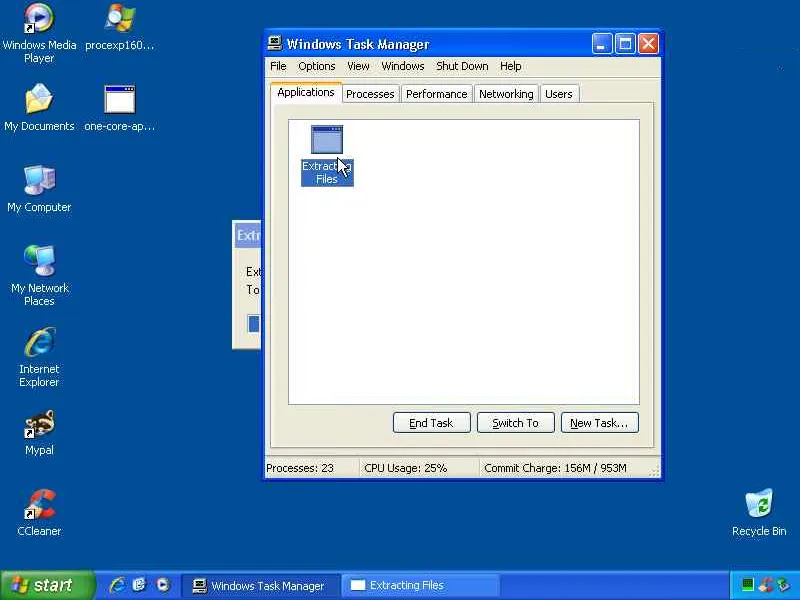Open the Shut Down menu
The height and width of the screenshot is (600, 800).
[x=462, y=66]
